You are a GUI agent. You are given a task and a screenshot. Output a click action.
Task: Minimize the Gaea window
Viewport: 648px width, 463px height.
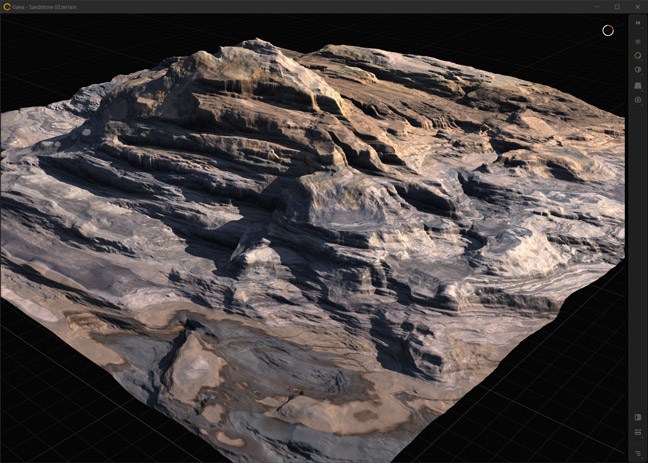pos(596,6)
